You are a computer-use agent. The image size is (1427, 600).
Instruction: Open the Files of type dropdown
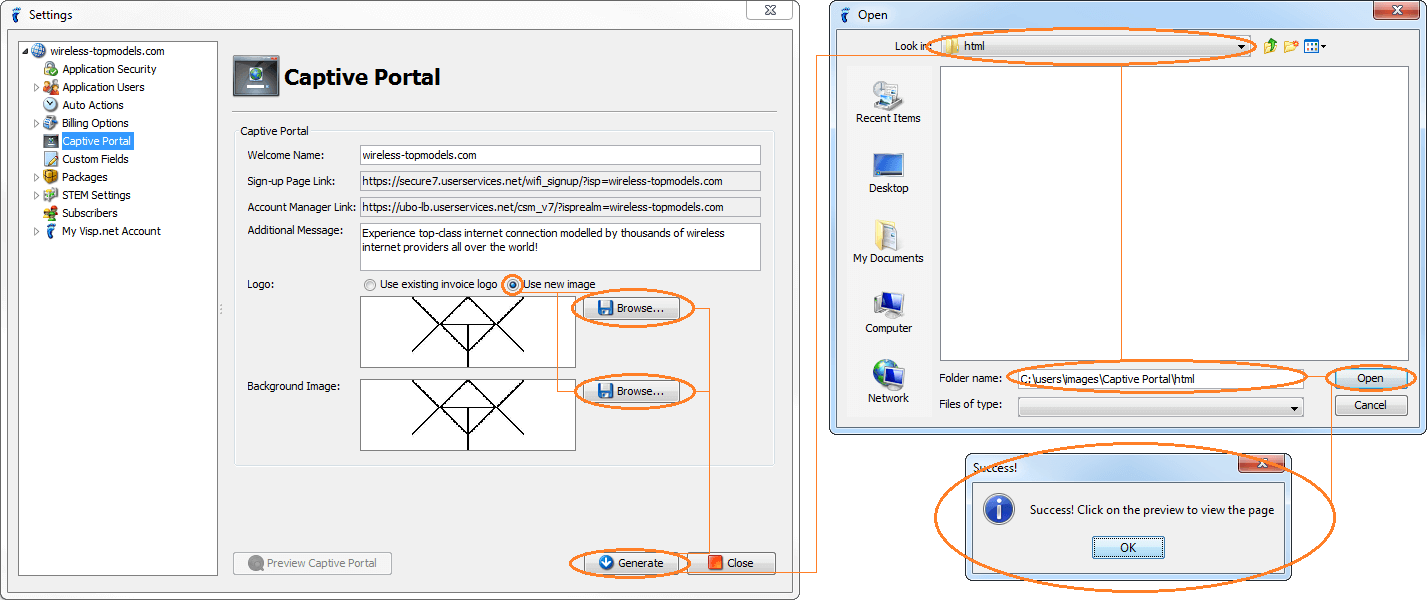point(1295,407)
